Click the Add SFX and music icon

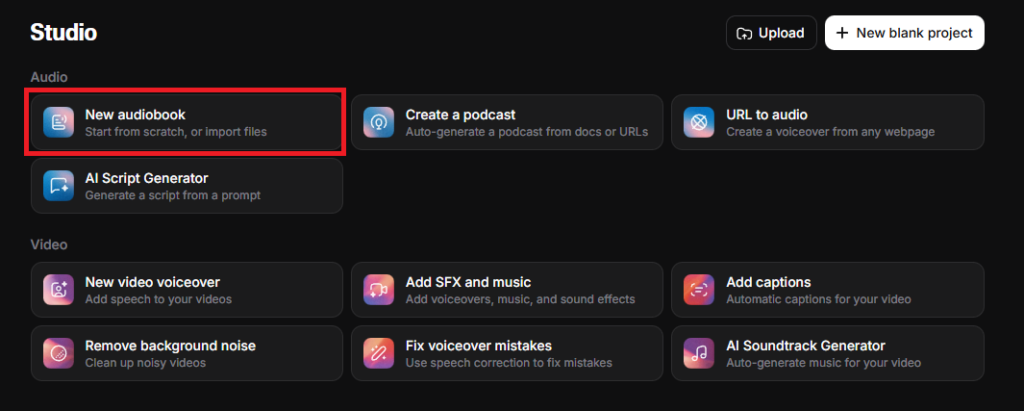(379, 290)
